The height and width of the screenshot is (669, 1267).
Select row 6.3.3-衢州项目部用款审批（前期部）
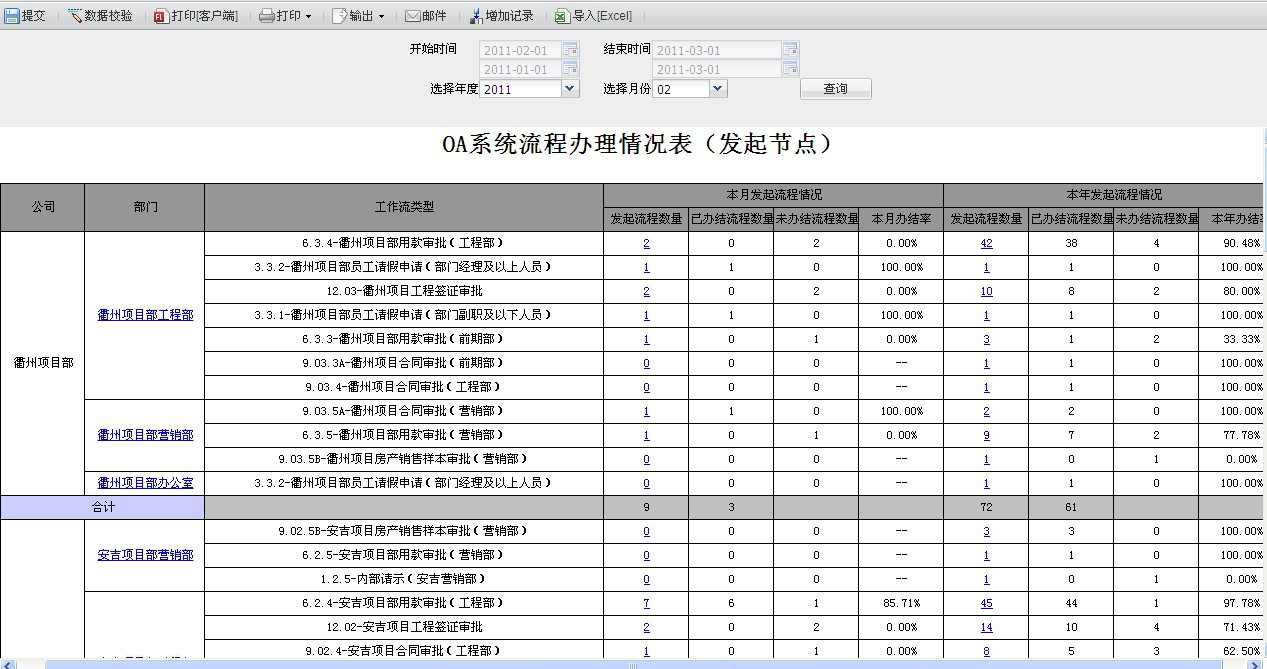pyautogui.click(x=404, y=339)
